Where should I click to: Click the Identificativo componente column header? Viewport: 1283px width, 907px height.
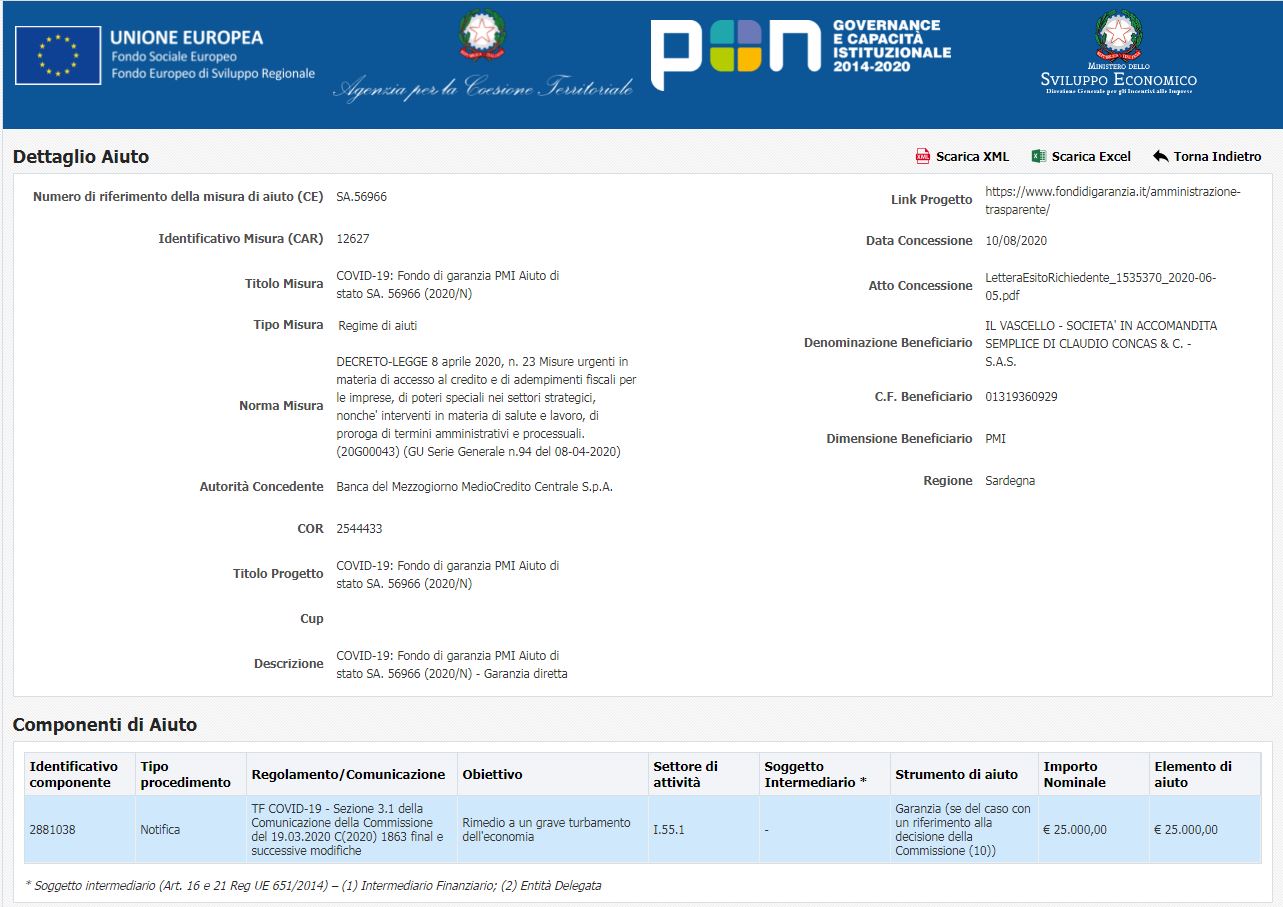(x=79, y=774)
